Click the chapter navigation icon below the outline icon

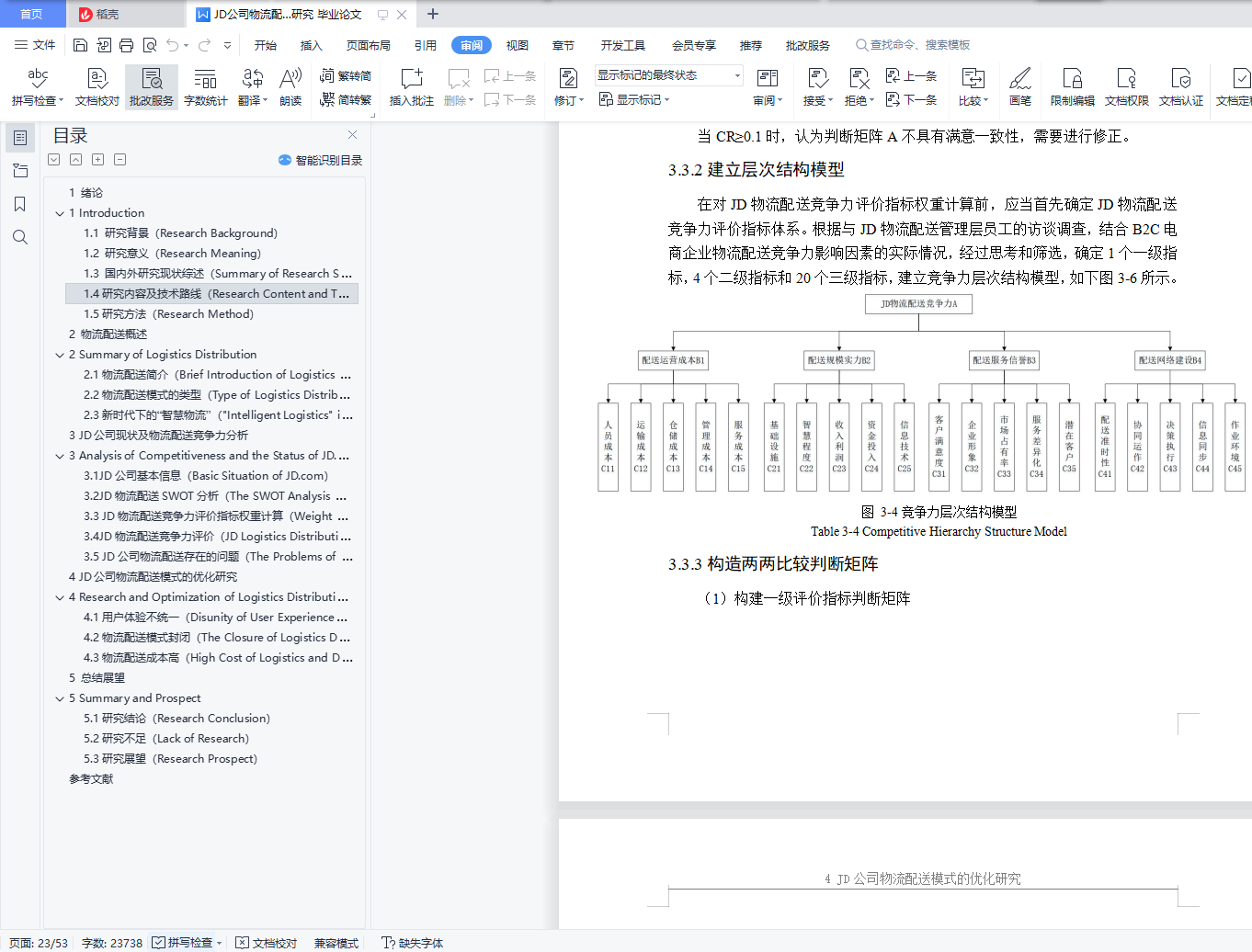(20, 171)
